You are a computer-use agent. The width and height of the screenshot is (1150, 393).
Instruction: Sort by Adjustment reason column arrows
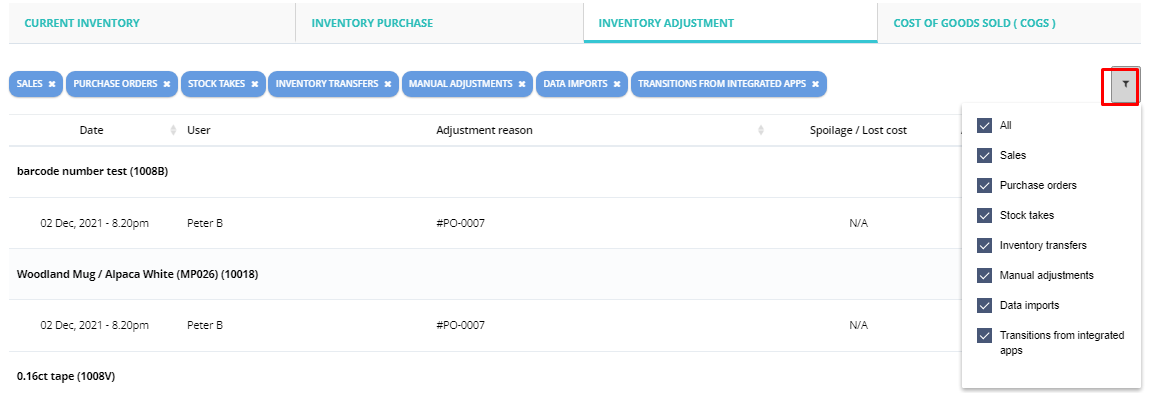point(761,131)
